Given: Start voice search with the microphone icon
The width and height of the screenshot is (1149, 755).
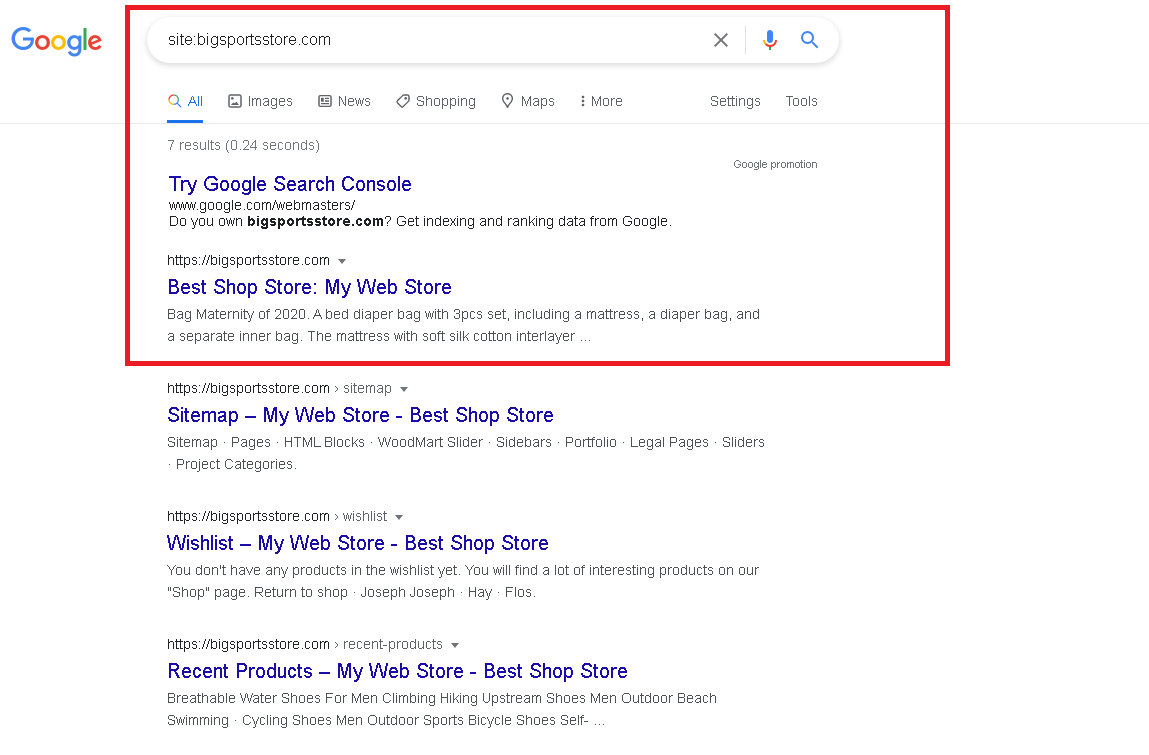Looking at the screenshot, I should click(769, 40).
